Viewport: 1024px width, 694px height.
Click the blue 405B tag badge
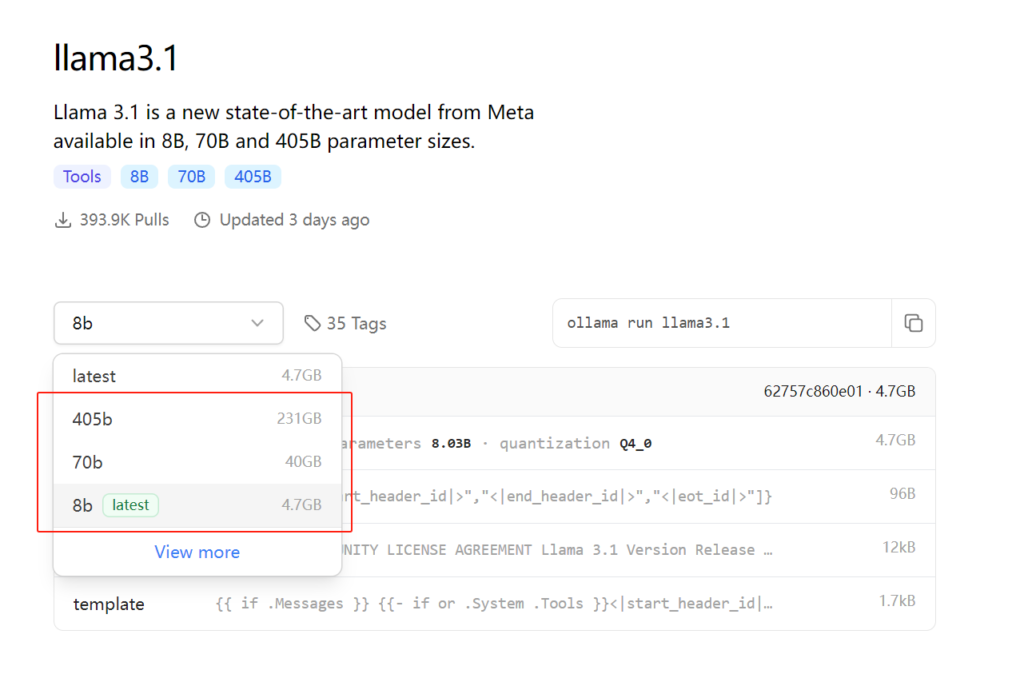pyautogui.click(x=253, y=177)
